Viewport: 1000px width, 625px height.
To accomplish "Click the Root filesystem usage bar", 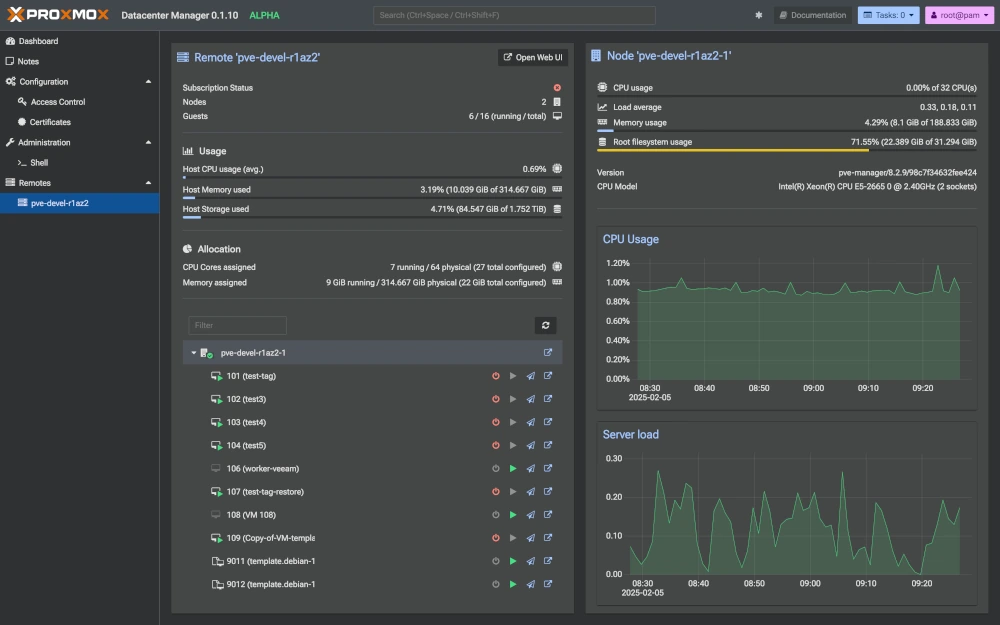I will [786, 151].
